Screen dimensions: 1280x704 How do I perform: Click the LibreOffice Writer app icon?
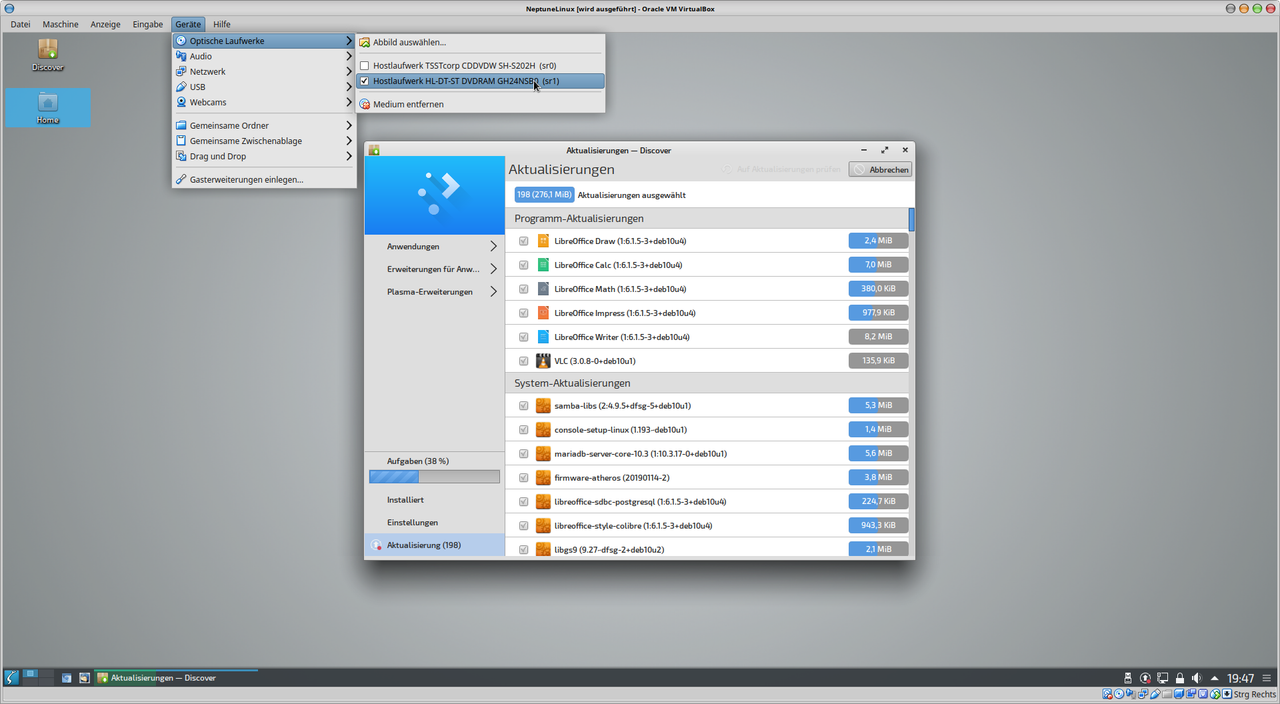[x=544, y=337]
